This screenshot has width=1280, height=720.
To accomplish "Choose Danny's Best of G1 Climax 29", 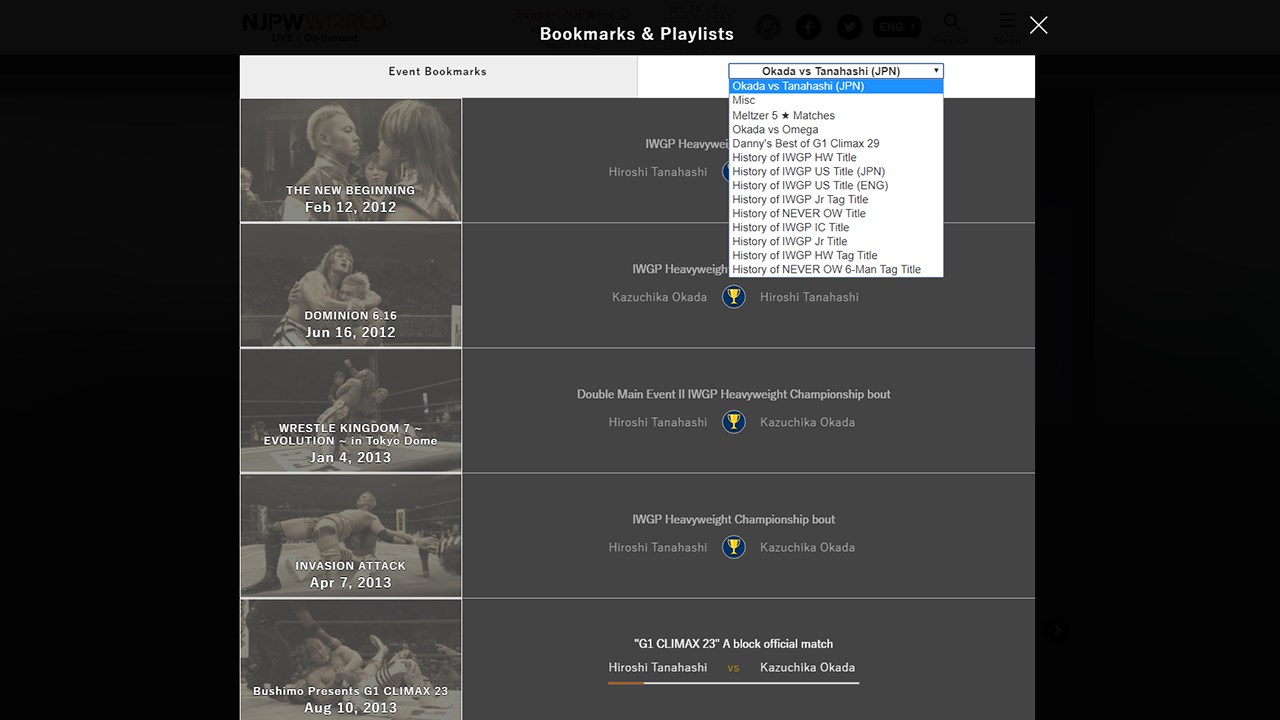I will tap(836, 143).
